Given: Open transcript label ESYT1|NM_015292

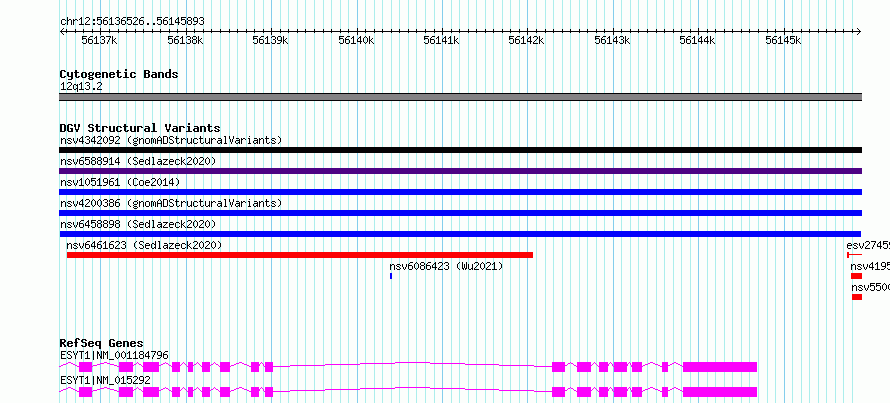Looking at the screenshot, I should 105,380.
